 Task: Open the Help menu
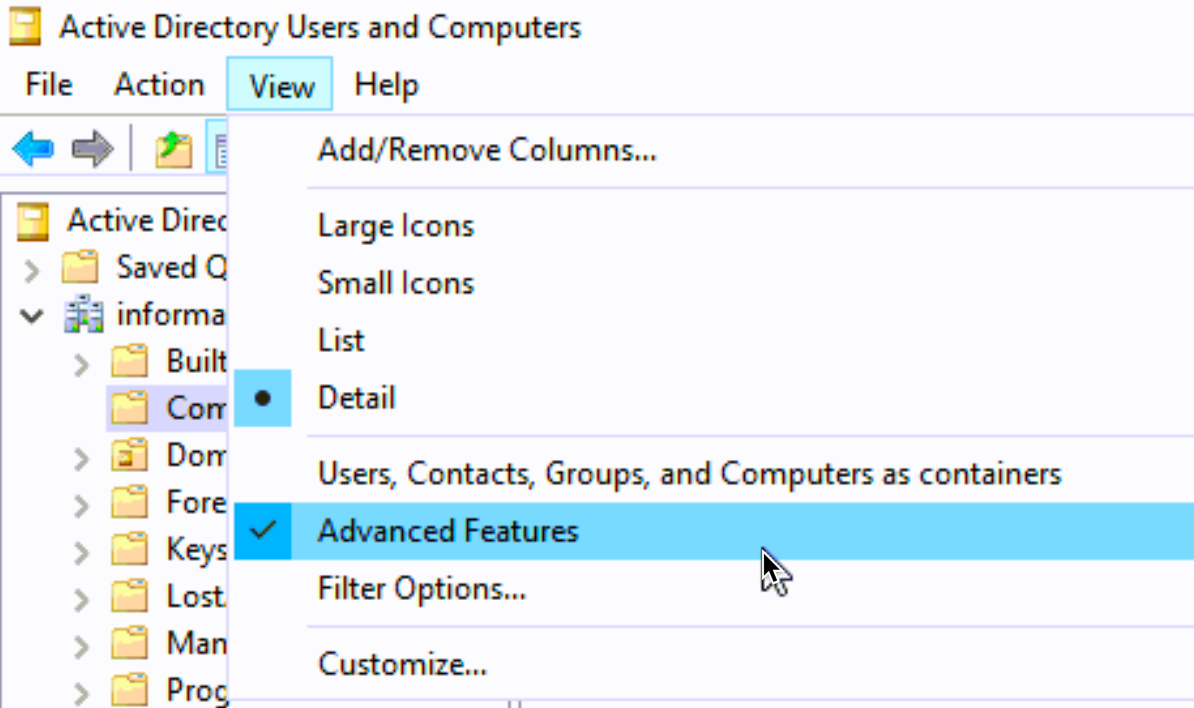[386, 85]
